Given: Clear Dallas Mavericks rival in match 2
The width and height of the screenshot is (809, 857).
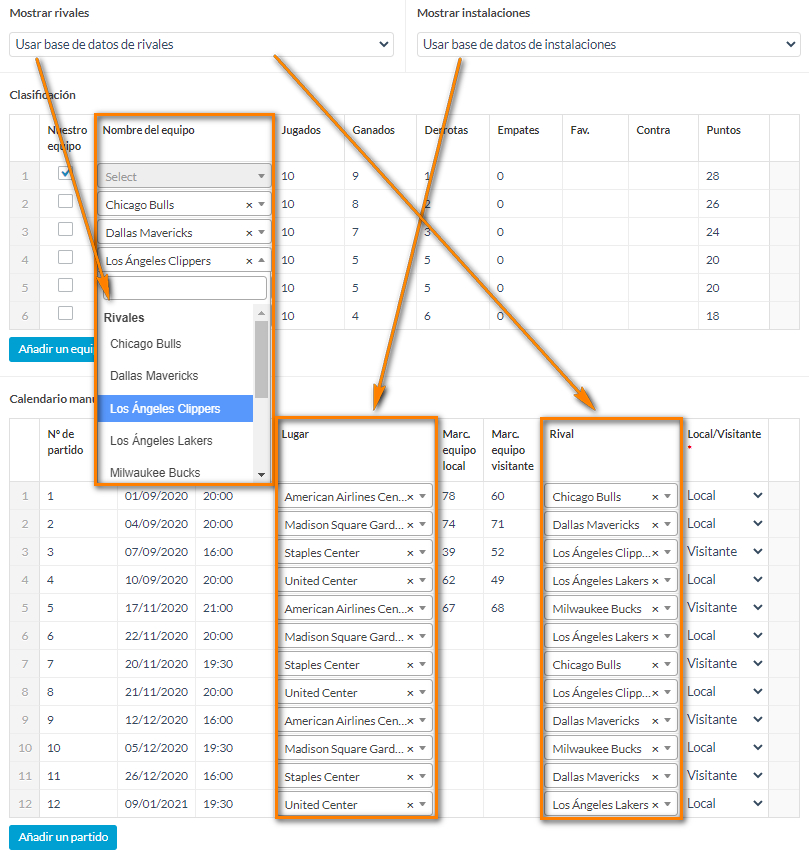Looking at the screenshot, I should click(655, 525).
